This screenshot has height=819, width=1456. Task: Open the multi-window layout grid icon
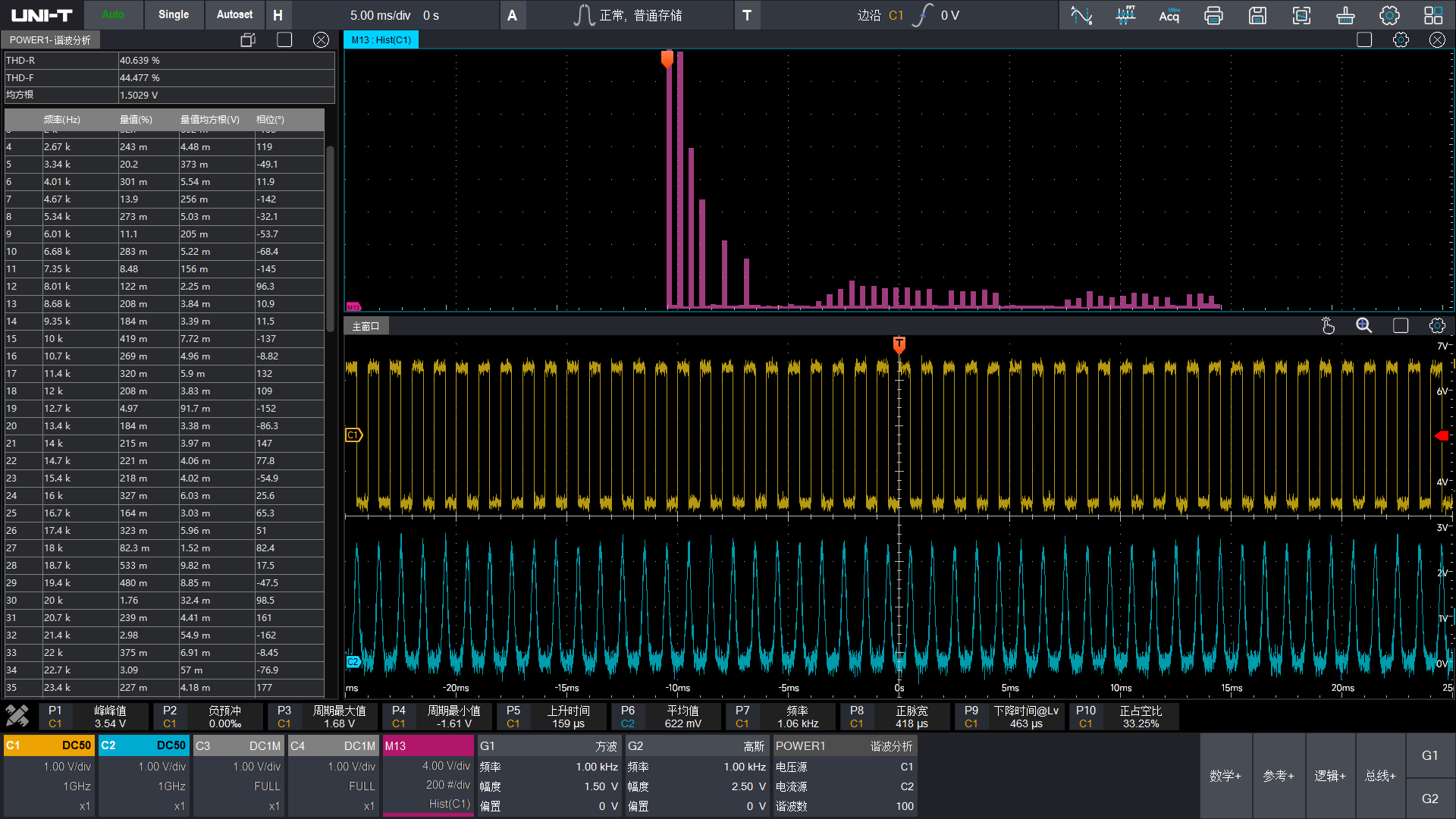[x=1433, y=15]
